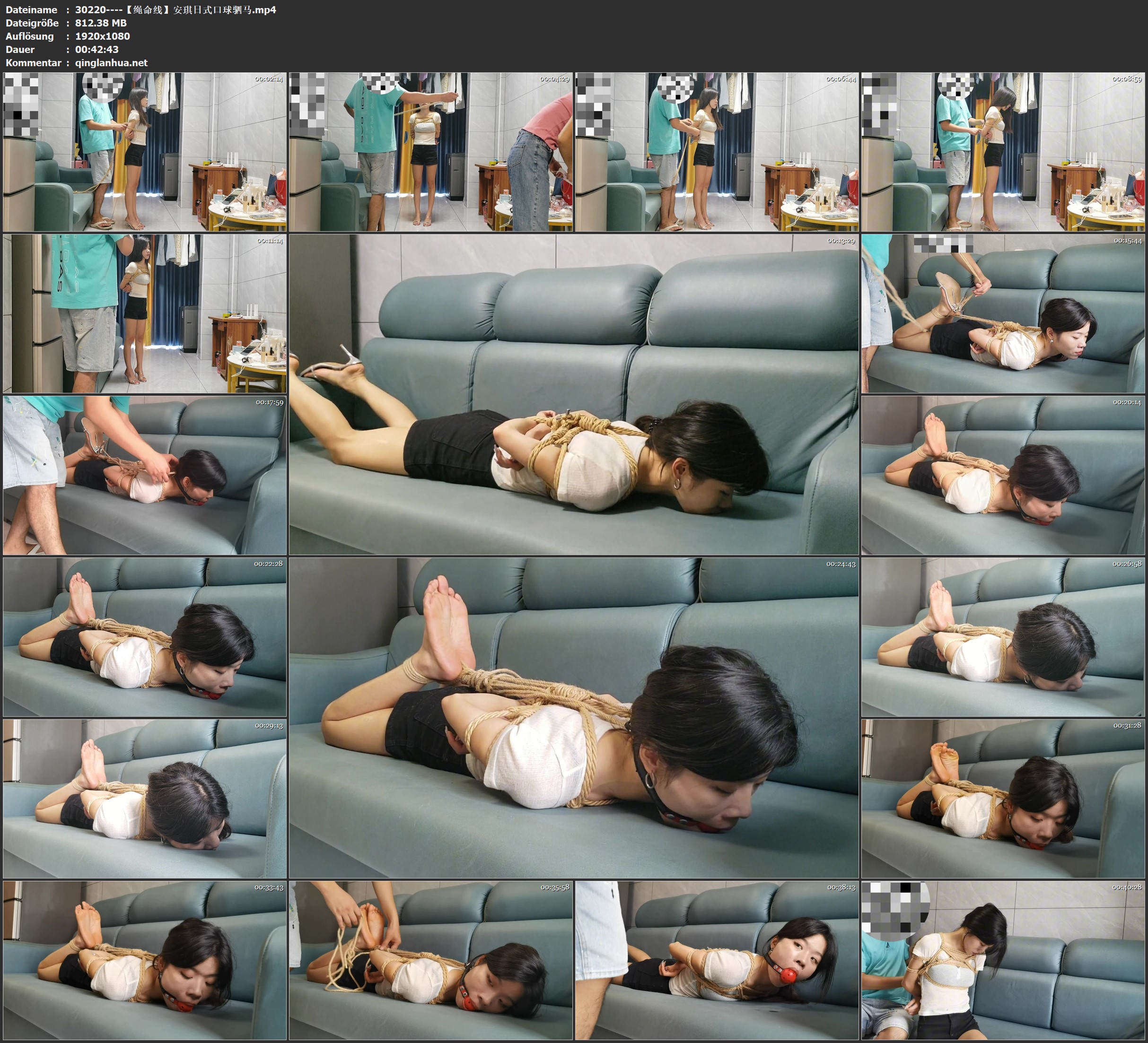Open the frame marked 00:29:13
The height and width of the screenshot is (1043, 1148).
click(145, 798)
